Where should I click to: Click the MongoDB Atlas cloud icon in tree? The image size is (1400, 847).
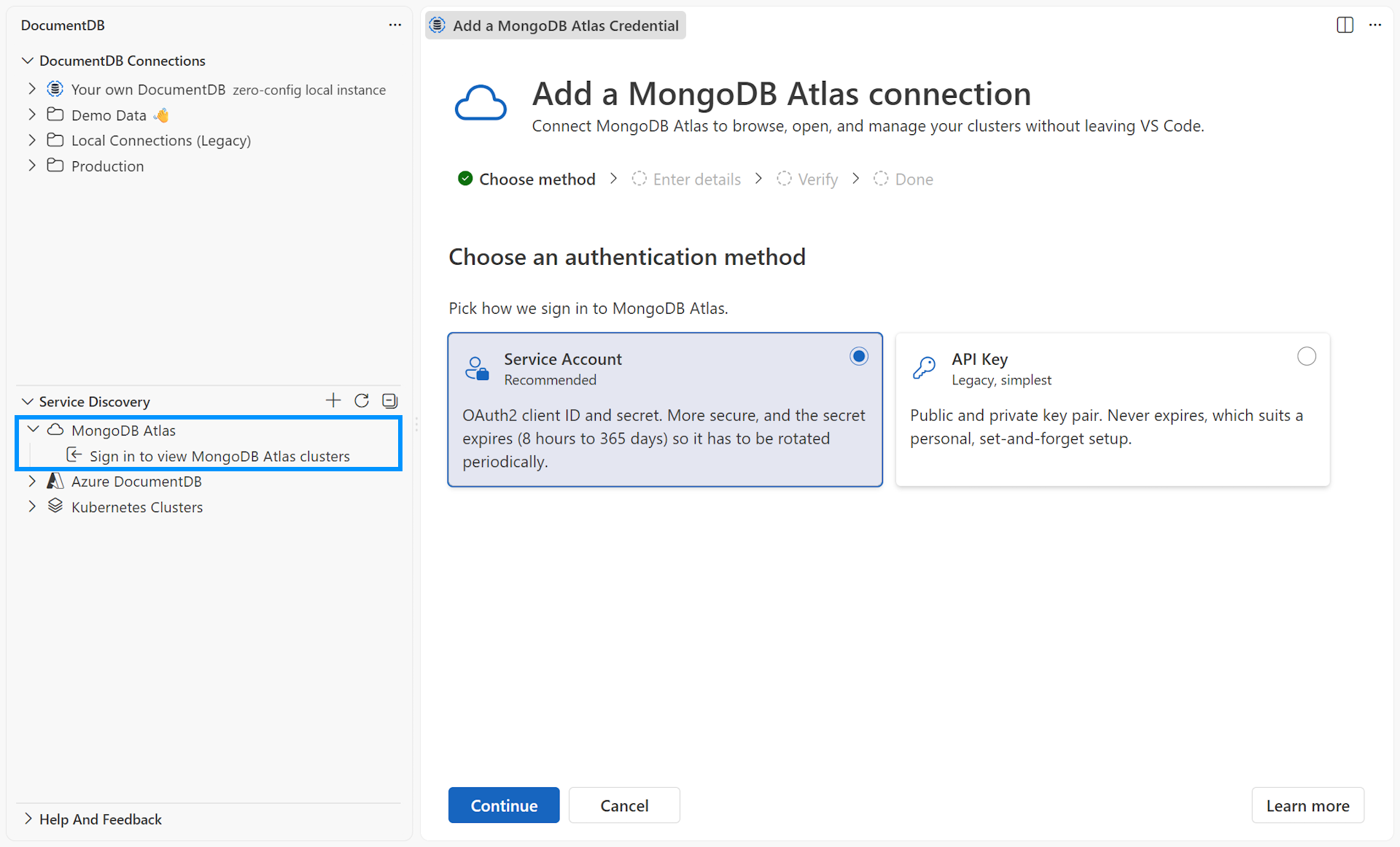55,430
